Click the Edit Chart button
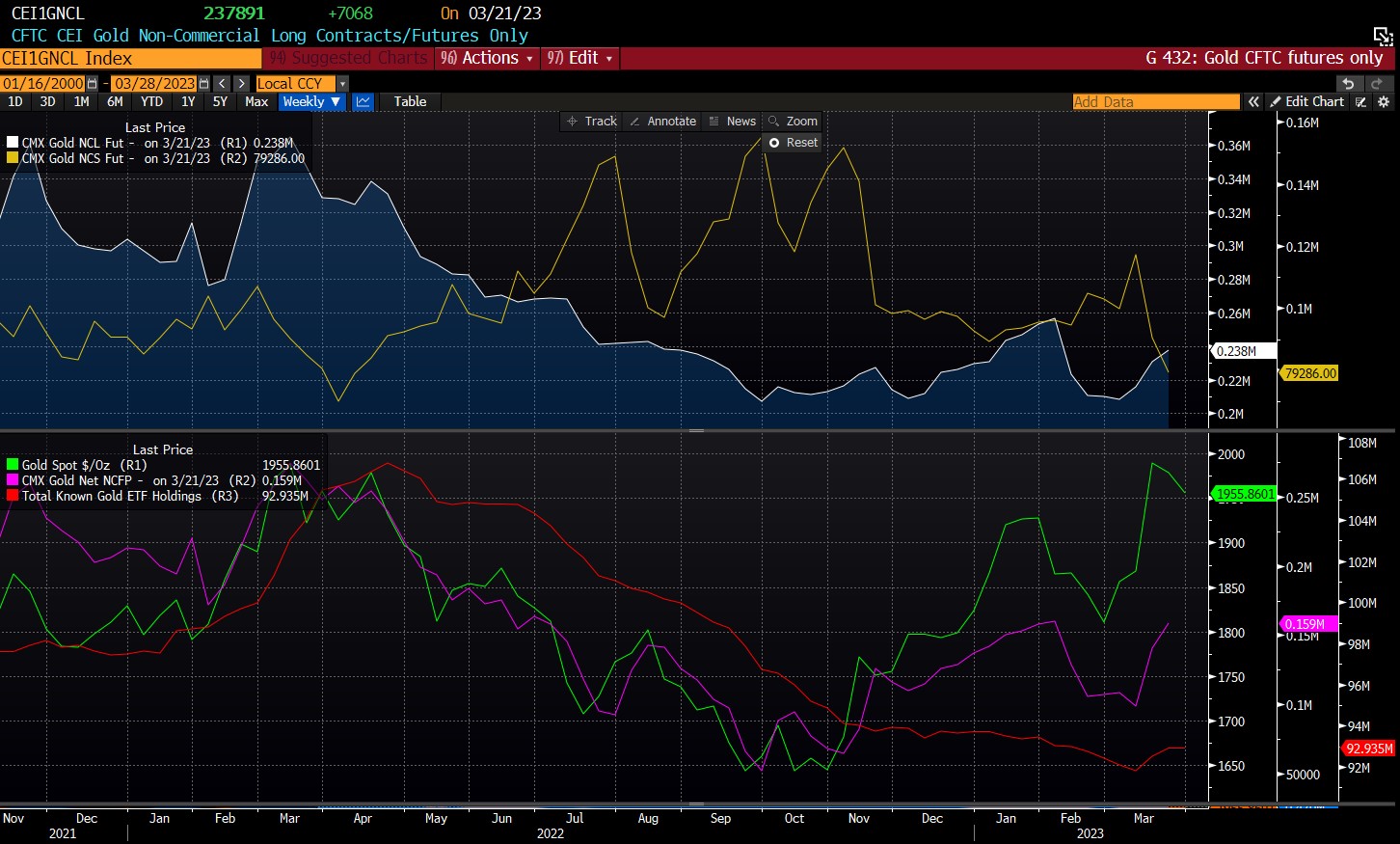1400x844 pixels. [x=1306, y=102]
